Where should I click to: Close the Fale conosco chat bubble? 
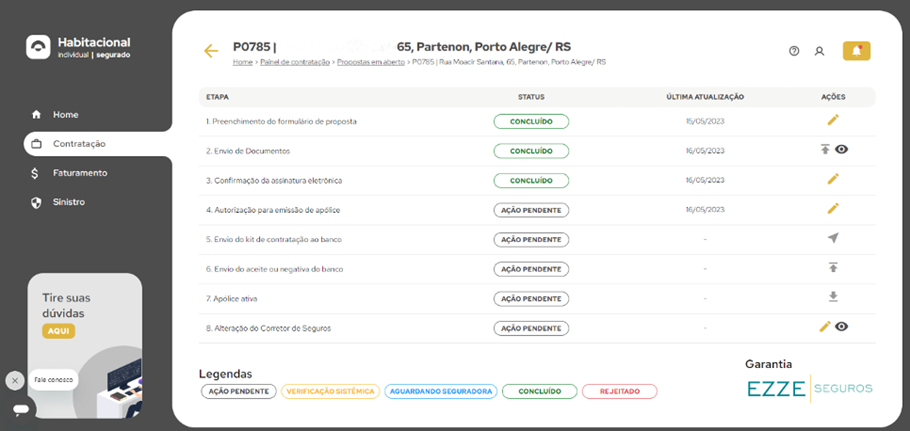(15, 381)
